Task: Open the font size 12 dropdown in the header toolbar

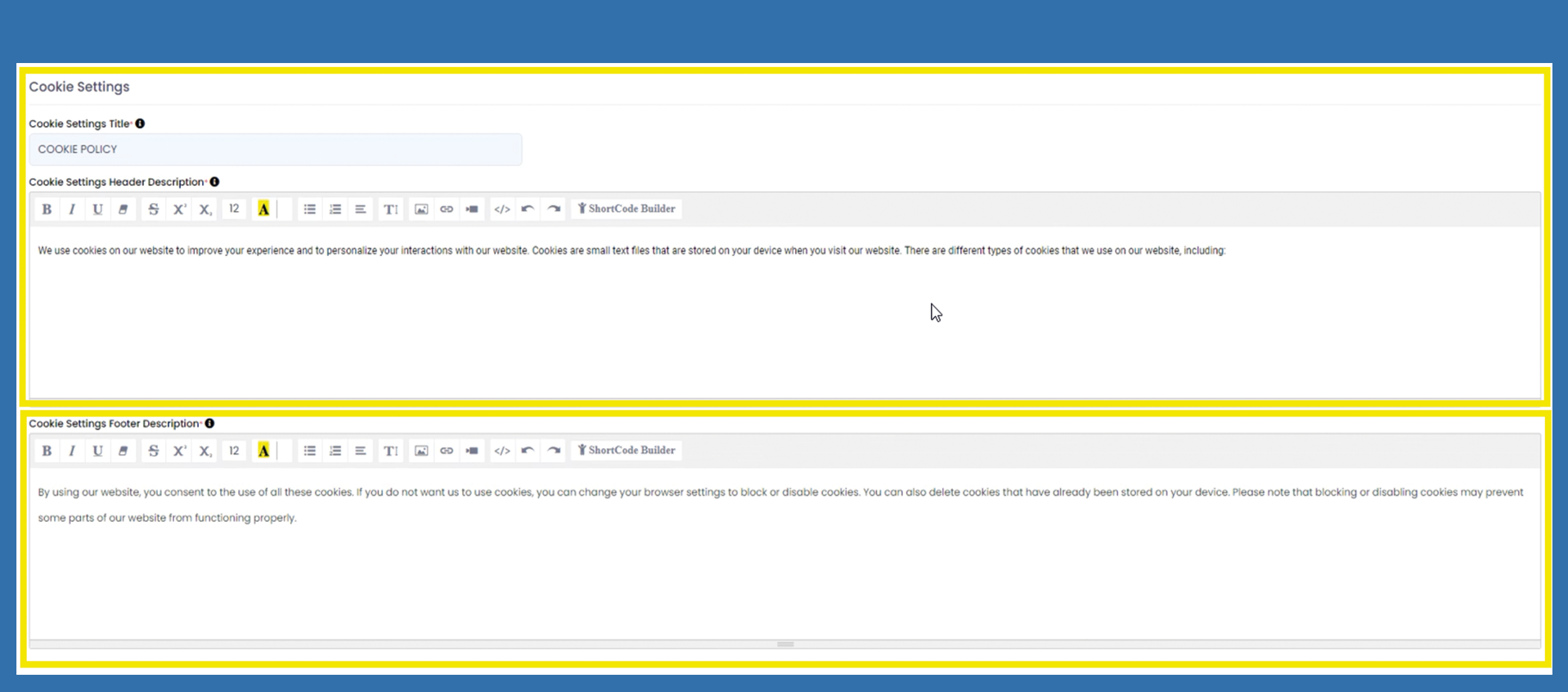Action: point(234,209)
